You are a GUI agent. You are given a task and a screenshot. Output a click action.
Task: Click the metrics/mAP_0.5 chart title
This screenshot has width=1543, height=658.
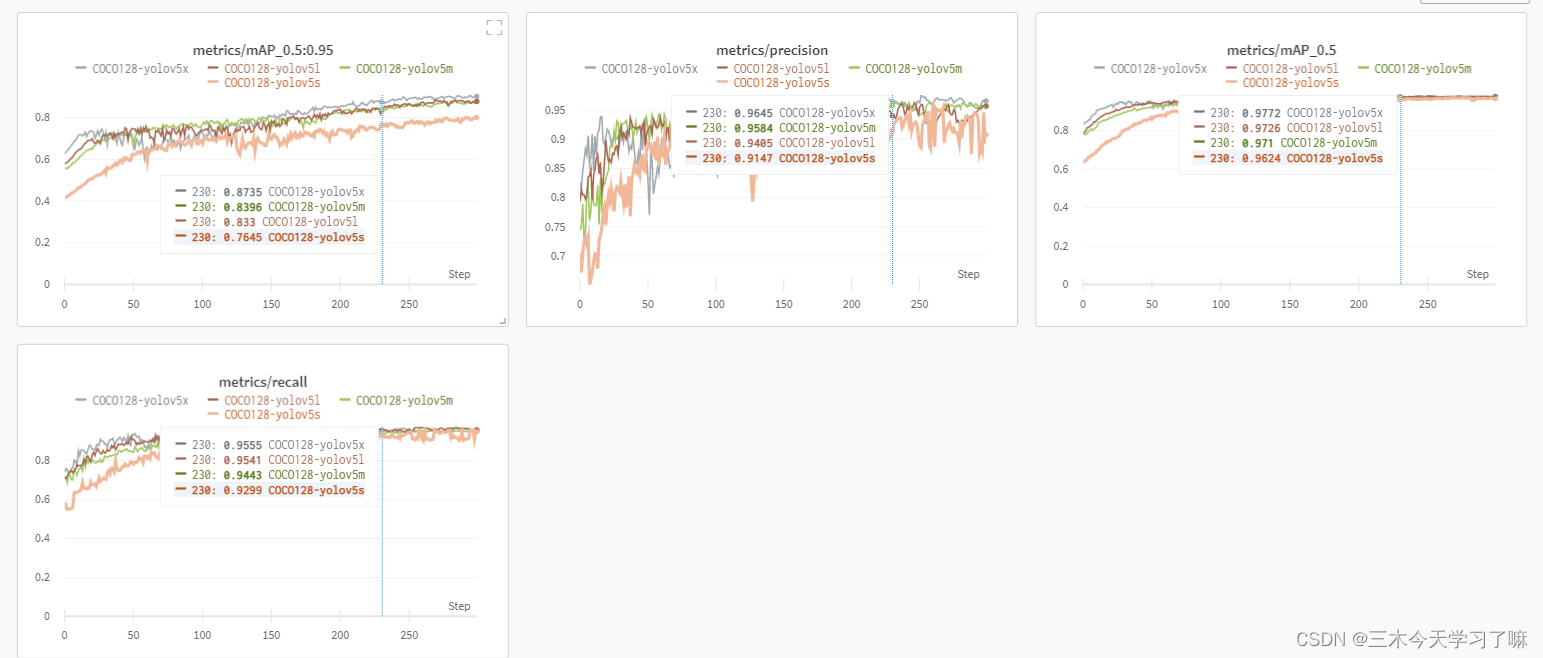point(1281,50)
